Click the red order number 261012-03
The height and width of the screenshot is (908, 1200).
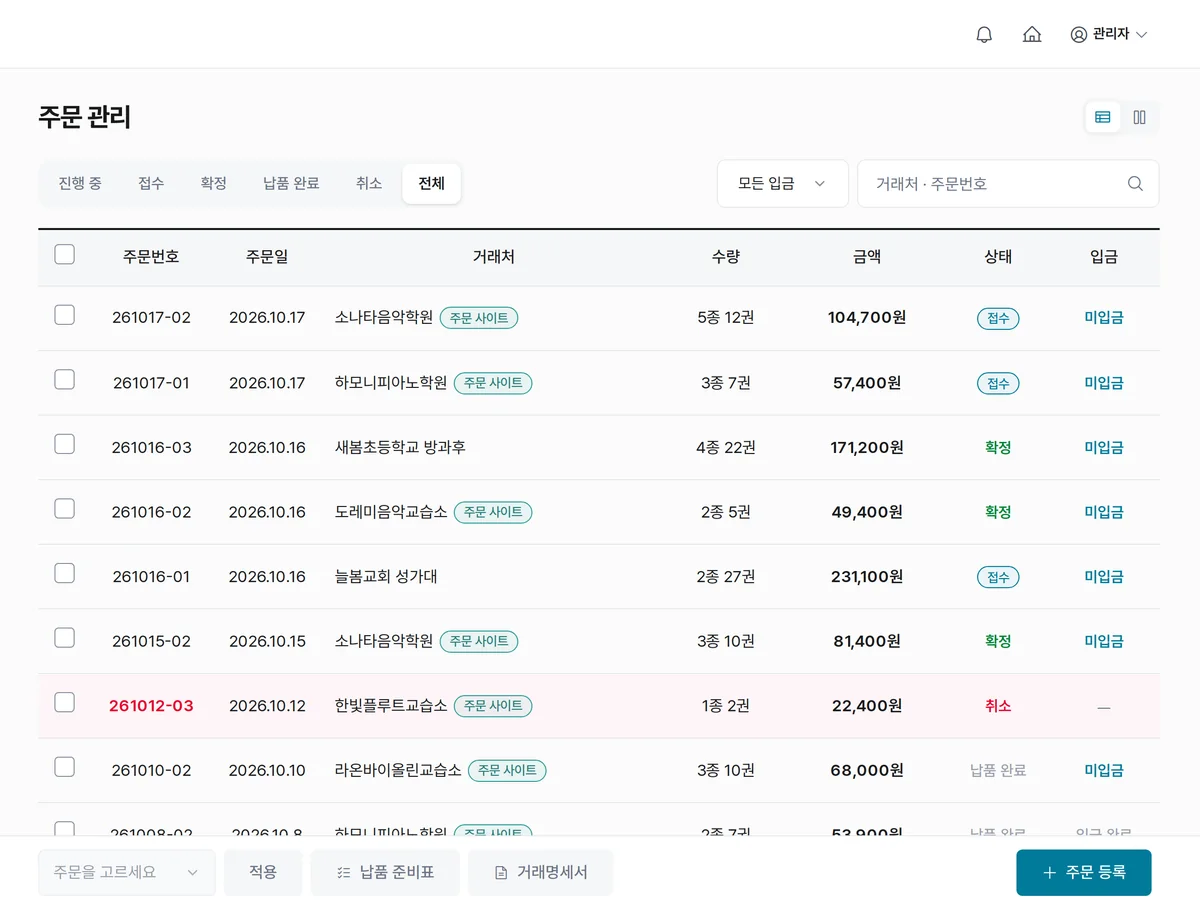[x=151, y=706]
